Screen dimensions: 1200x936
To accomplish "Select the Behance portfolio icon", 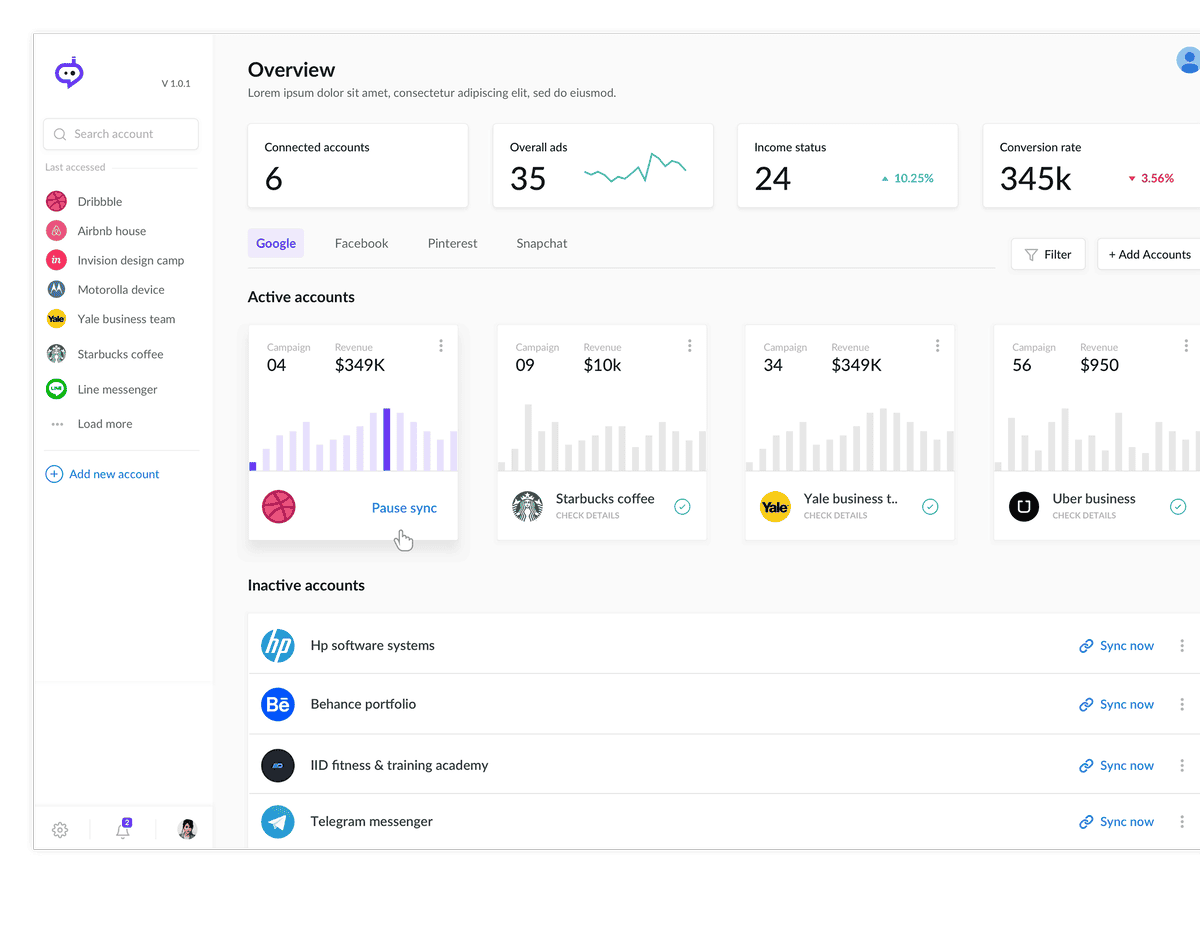I will point(278,704).
